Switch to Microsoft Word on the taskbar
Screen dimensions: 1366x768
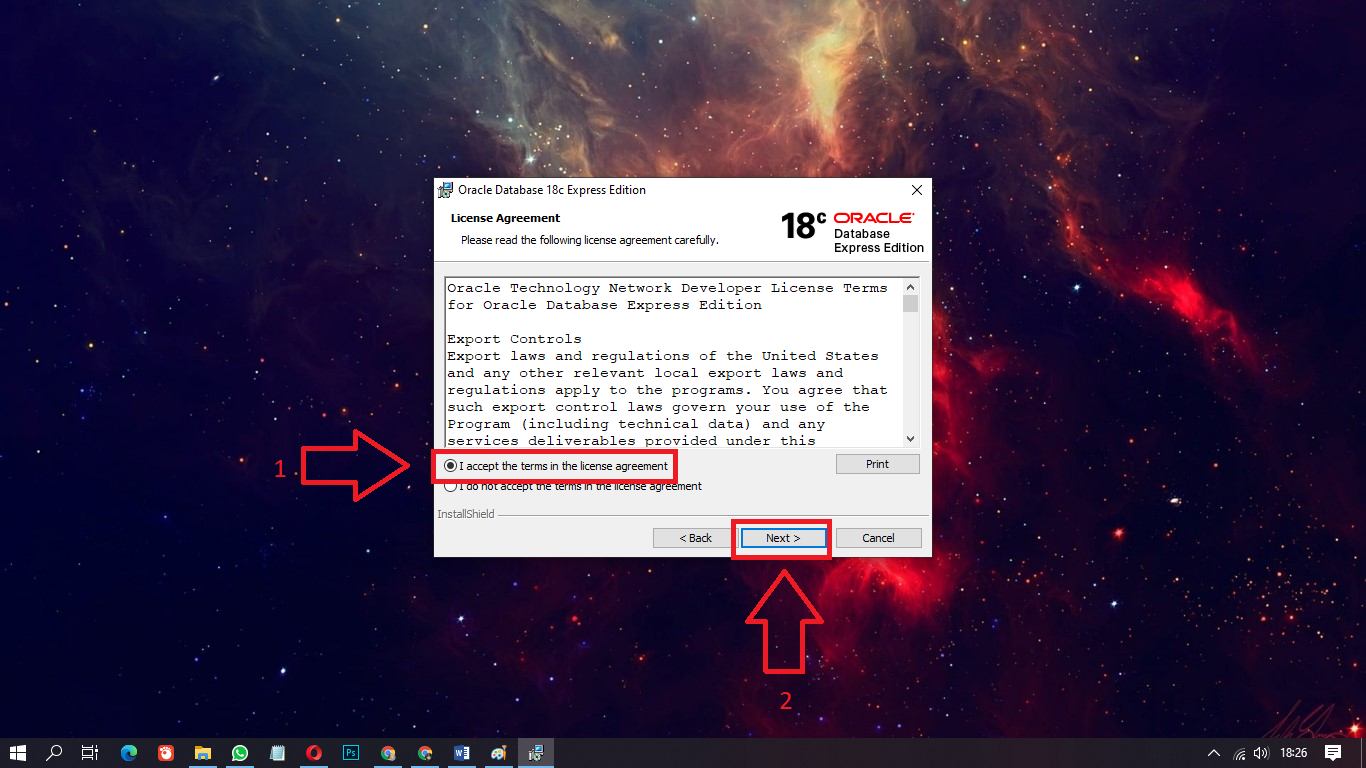point(462,753)
